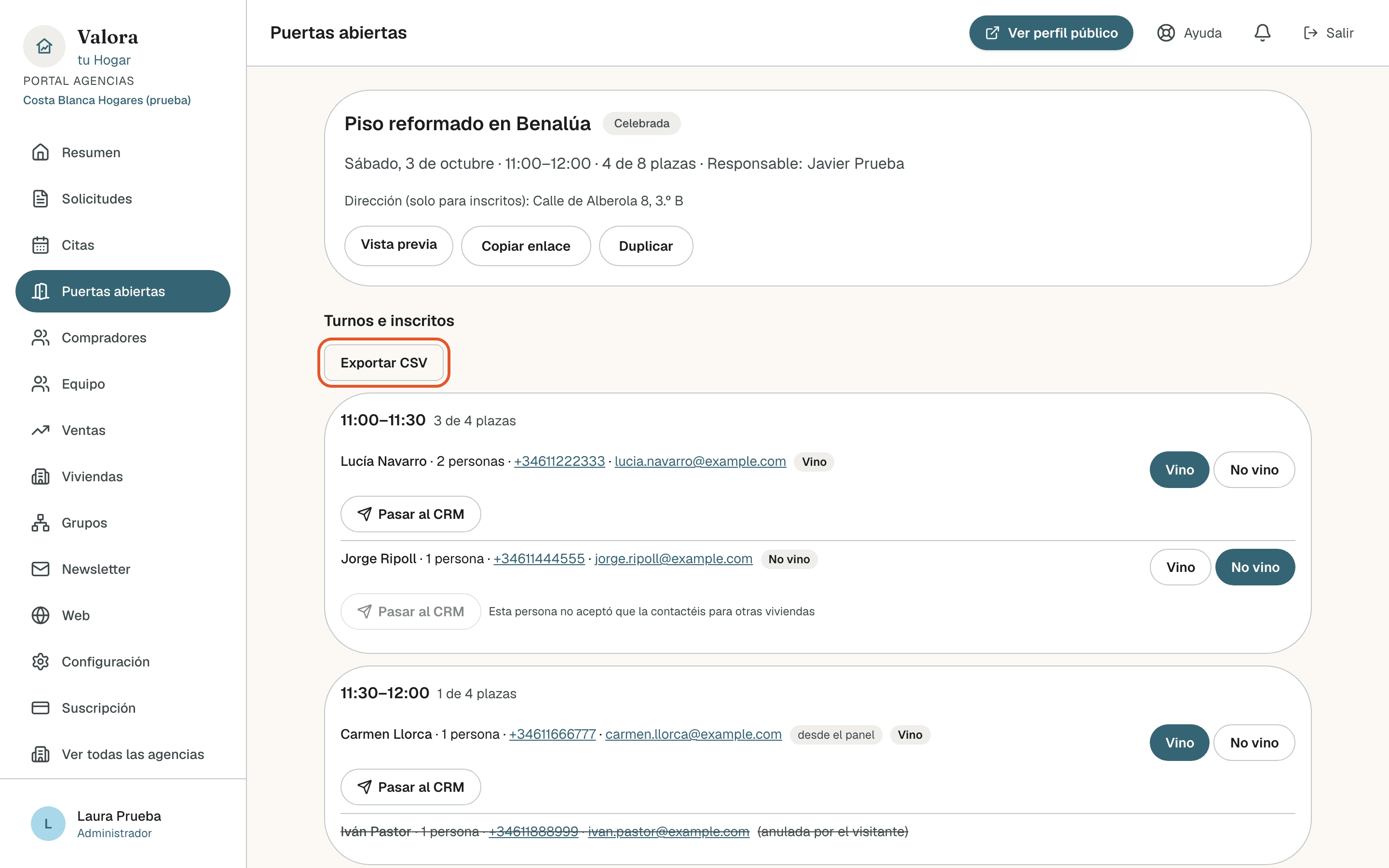Viewport: 1389px width, 868px height.
Task: Click the Salir logout link
Action: tap(1328, 33)
